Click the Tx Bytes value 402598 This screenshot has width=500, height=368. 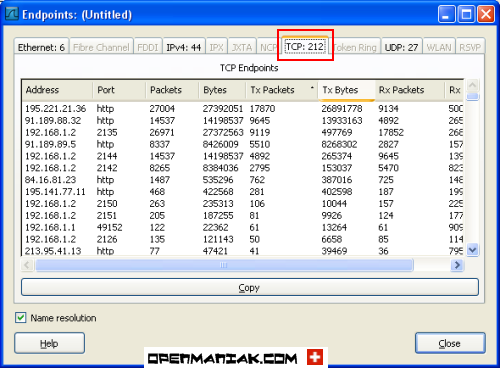coord(337,192)
